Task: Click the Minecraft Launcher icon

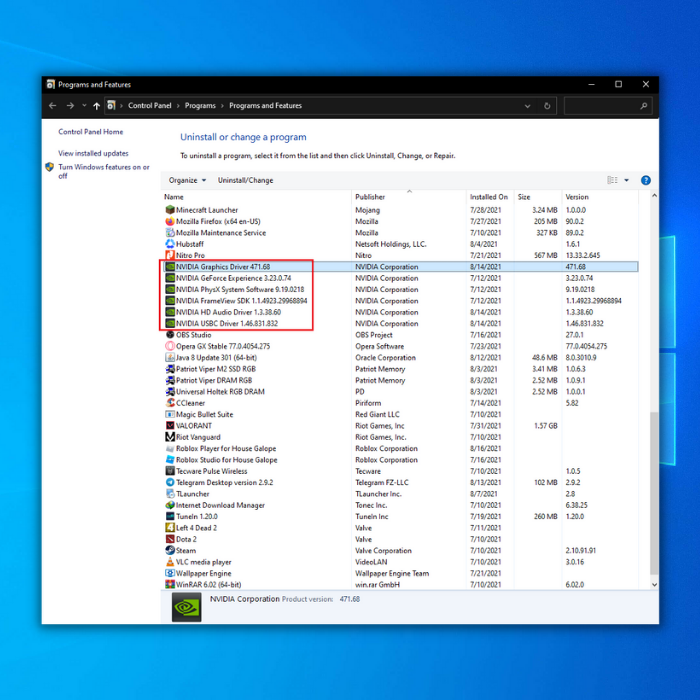Action: coord(170,210)
